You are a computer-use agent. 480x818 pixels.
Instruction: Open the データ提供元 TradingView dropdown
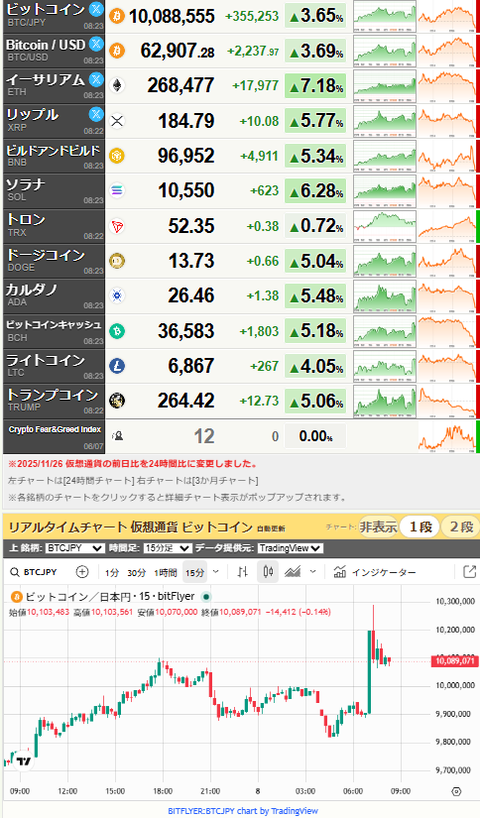click(290, 548)
